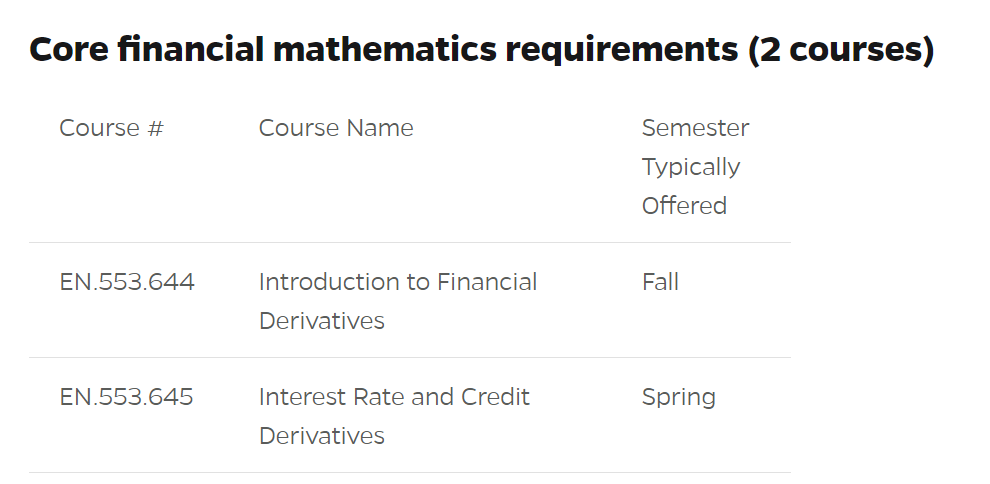
Task: Click the Semester Typically Offered column header
Action: click(695, 167)
